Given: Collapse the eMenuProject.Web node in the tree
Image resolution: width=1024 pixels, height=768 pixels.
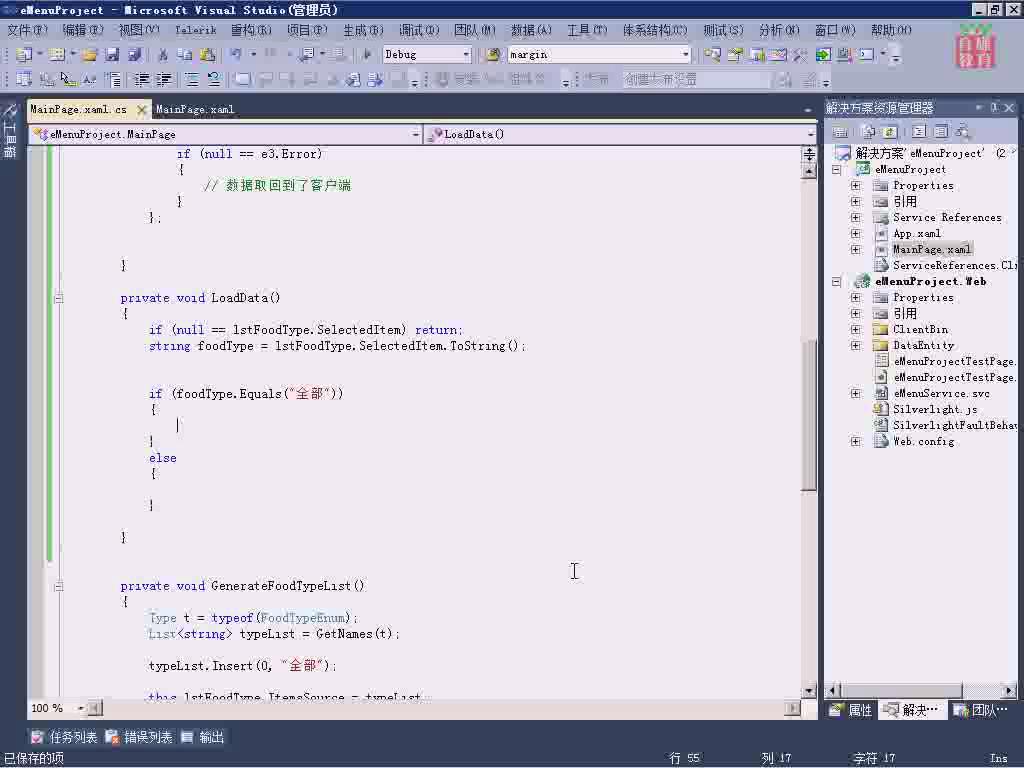Looking at the screenshot, I should [x=837, y=282].
